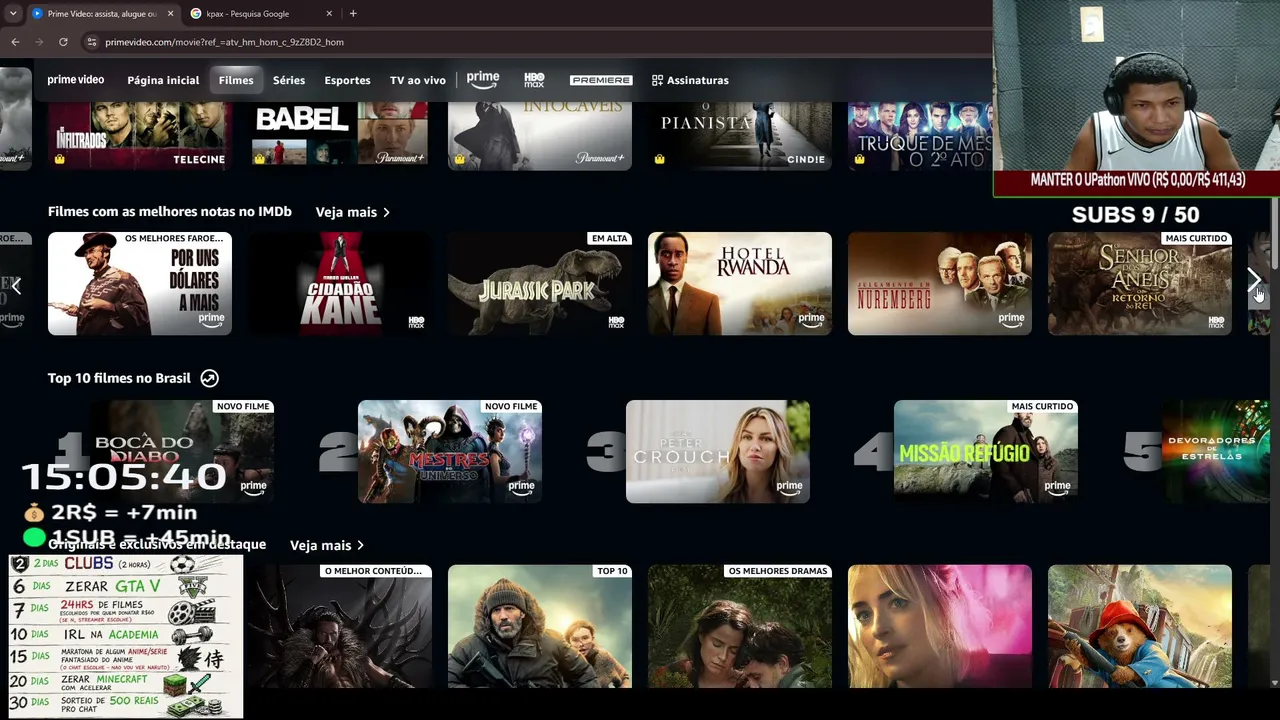1280x720 pixels.
Task: Open the Paddington bear movie thumbnail
Action: tap(1140, 627)
